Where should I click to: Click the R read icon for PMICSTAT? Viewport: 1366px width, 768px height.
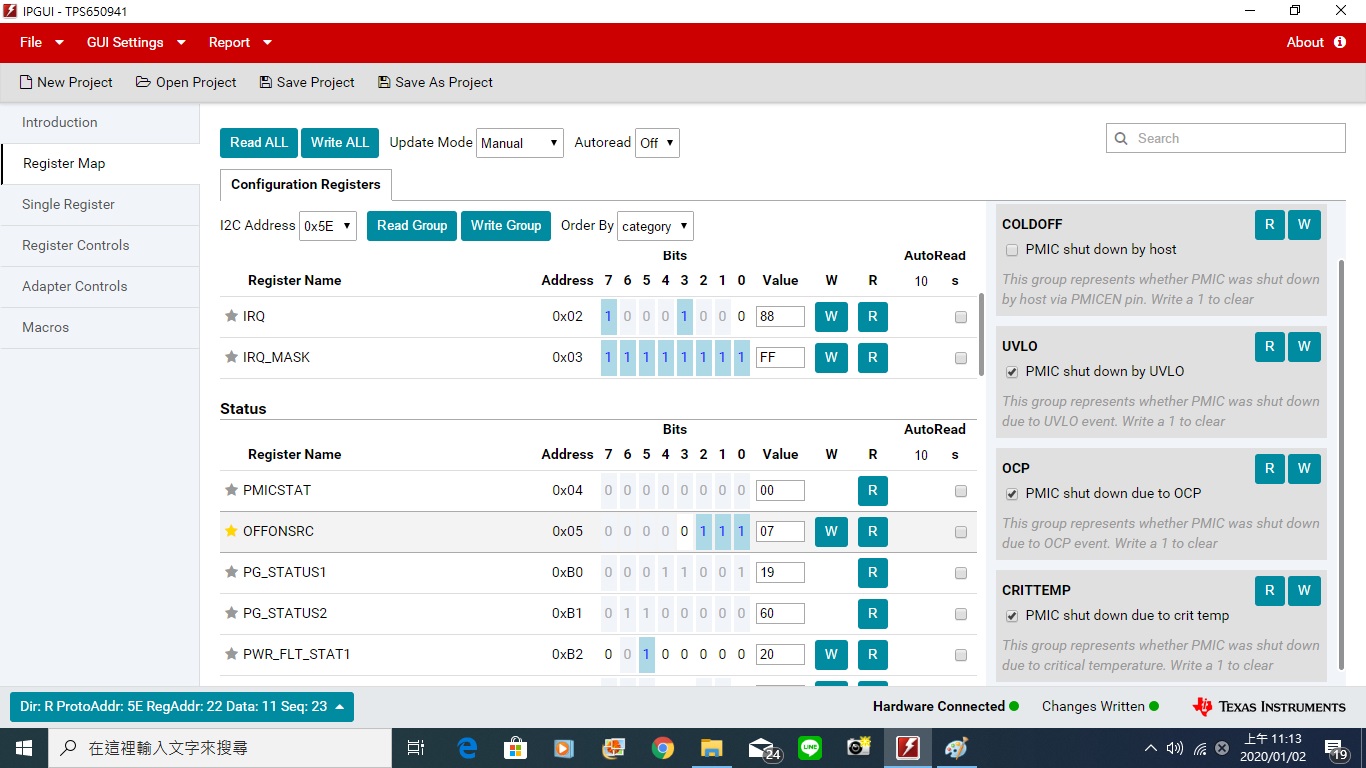click(x=872, y=491)
